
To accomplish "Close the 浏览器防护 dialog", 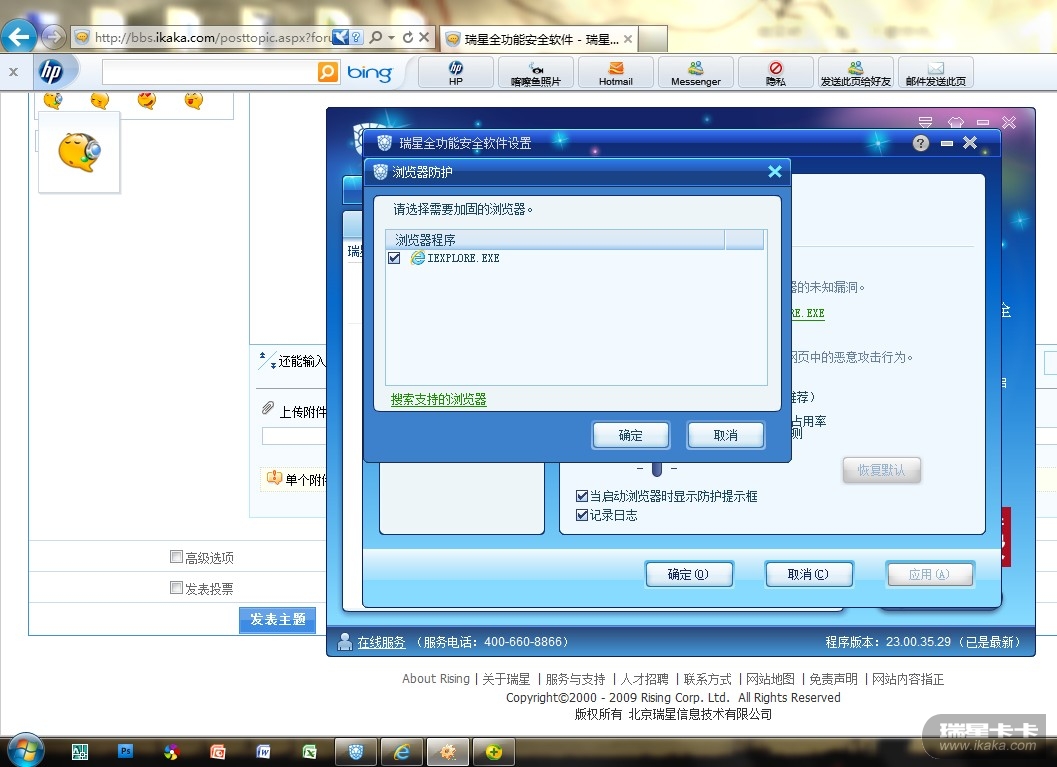I will pos(775,172).
